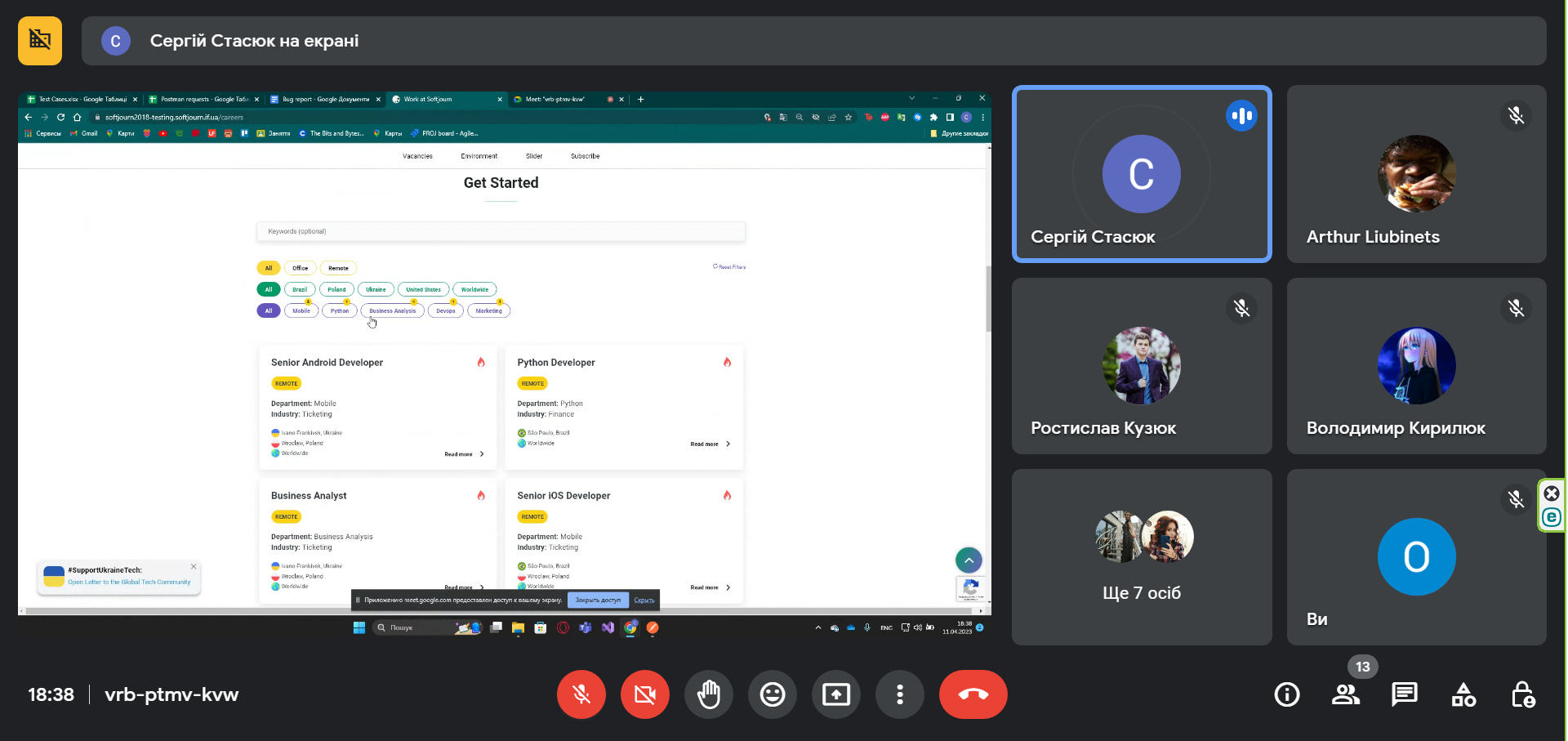This screenshot has height=741, width=1568.
Task: Expand the 'Ще 7 осіб' participants tile
Action: pyautogui.click(x=1142, y=557)
